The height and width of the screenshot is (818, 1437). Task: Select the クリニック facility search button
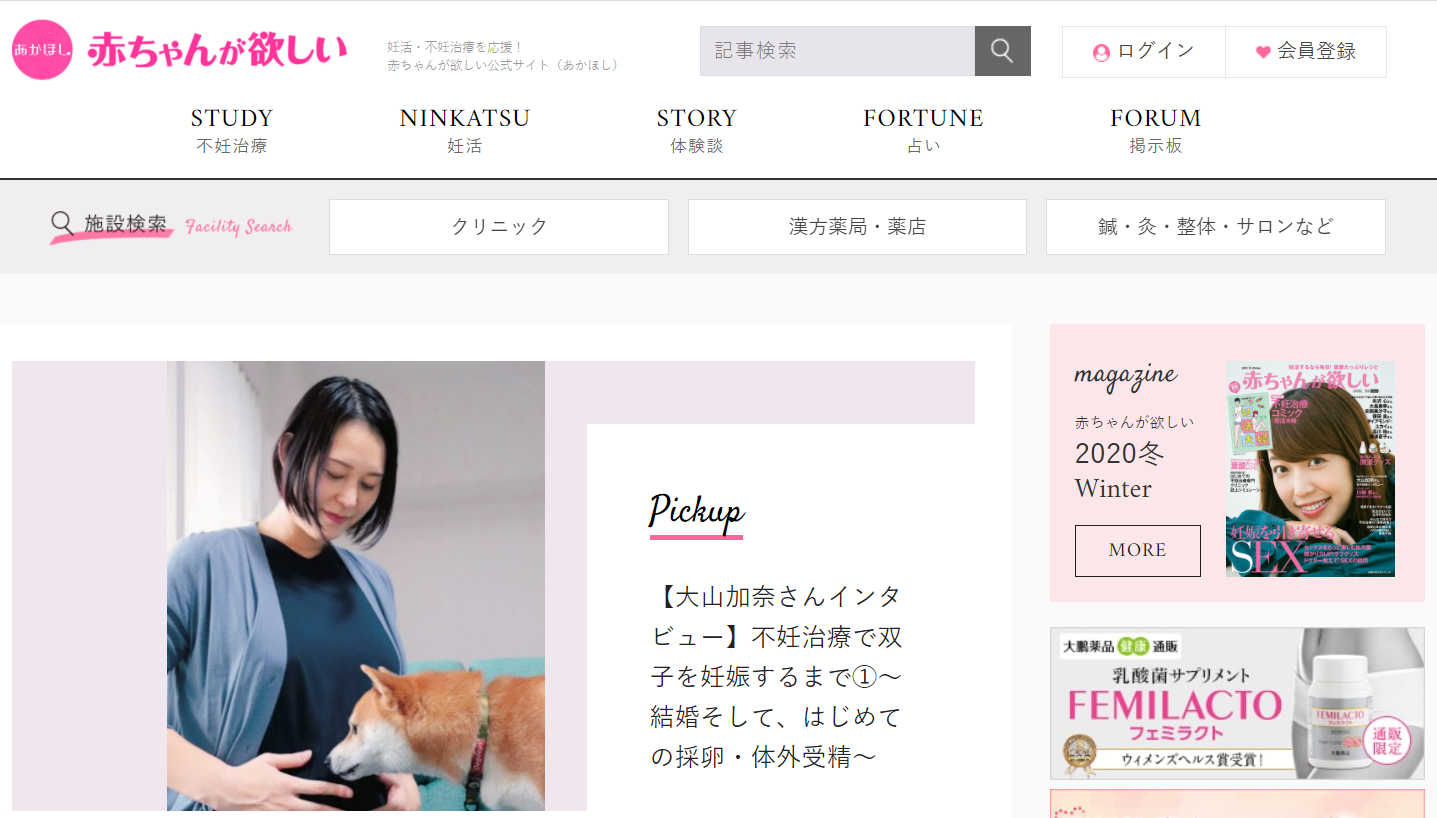(499, 227)
